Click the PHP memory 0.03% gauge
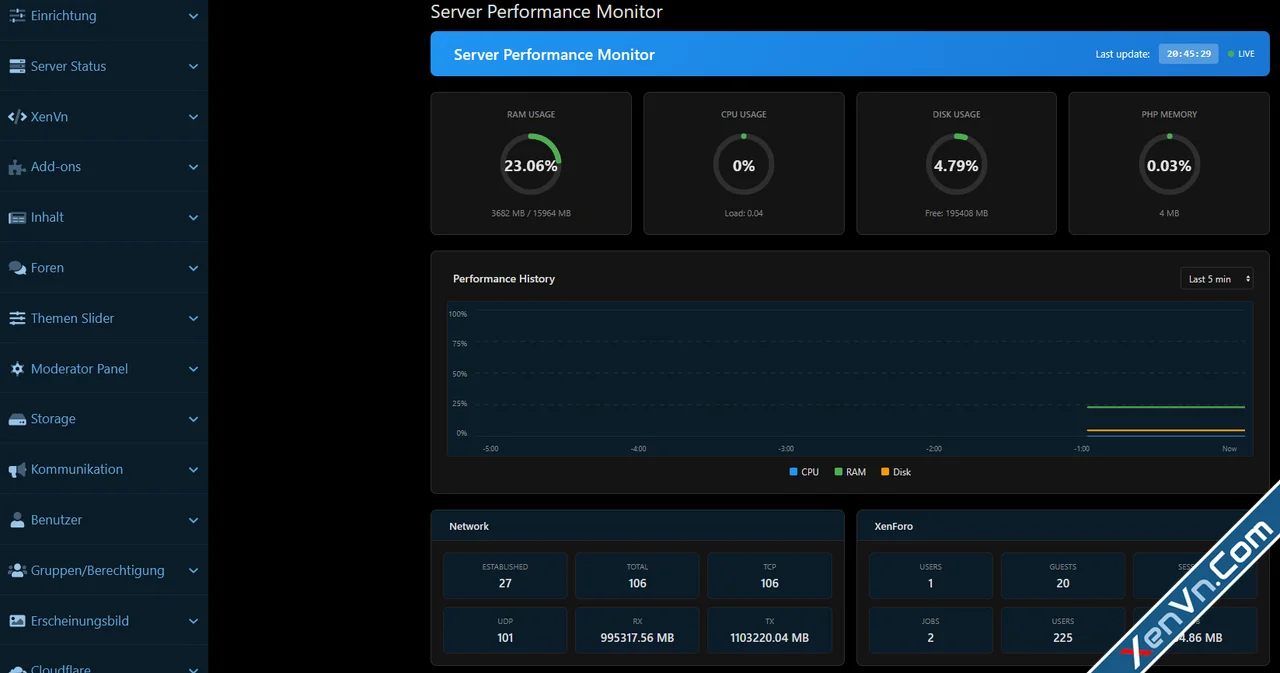Screen dimensions: 1280x673 (1170, 165)
